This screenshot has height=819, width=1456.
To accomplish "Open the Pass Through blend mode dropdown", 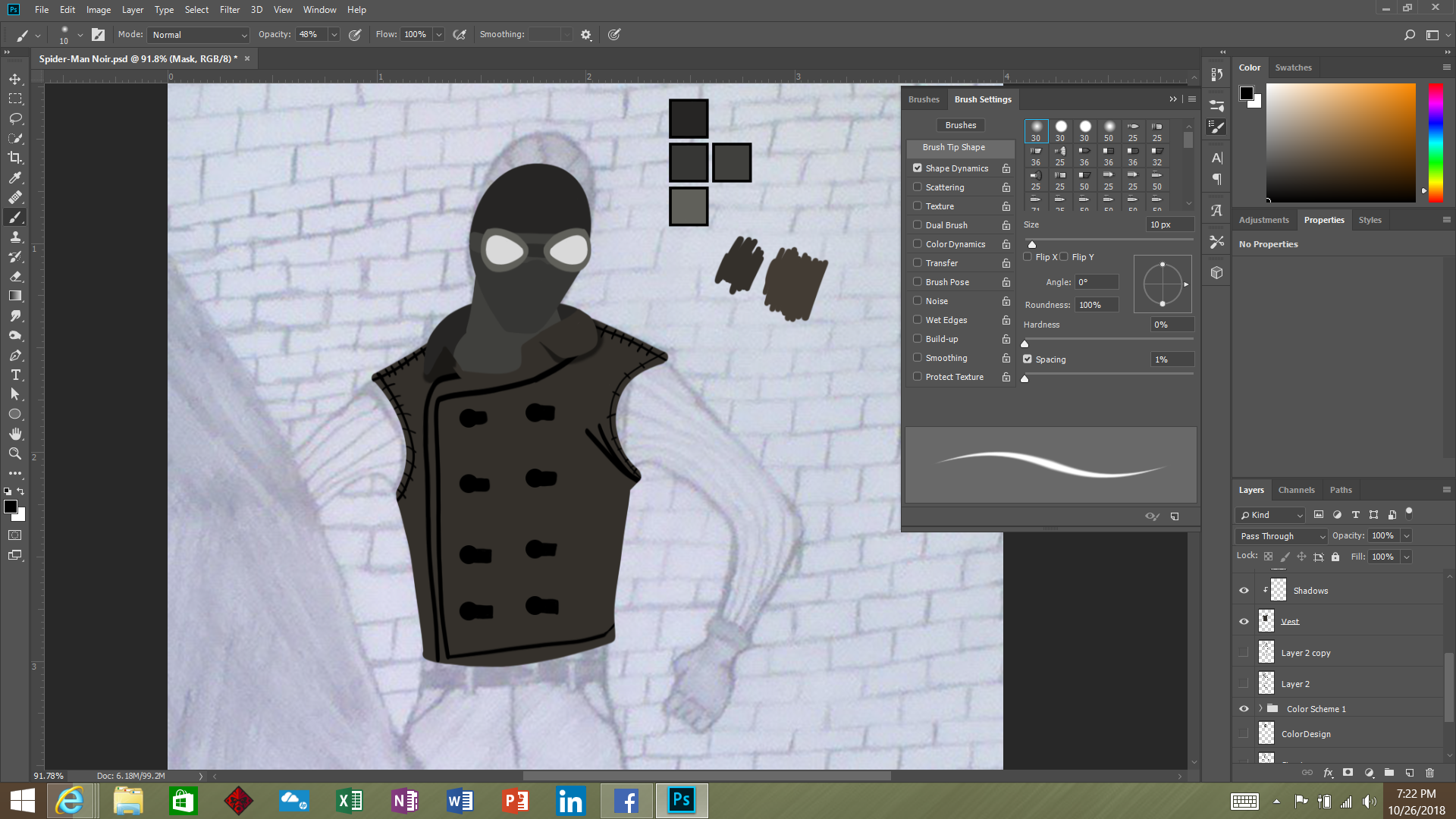I will pyautogui.click(x=1282, y=535).
